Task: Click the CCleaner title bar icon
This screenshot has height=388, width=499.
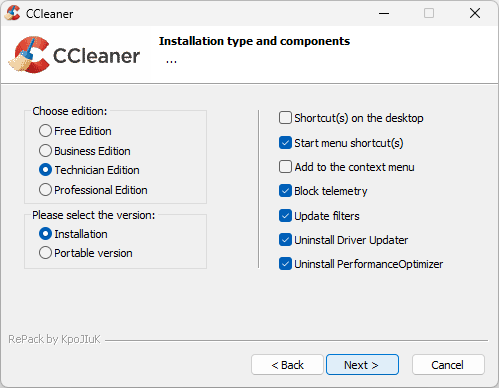Action: (13, 13)
